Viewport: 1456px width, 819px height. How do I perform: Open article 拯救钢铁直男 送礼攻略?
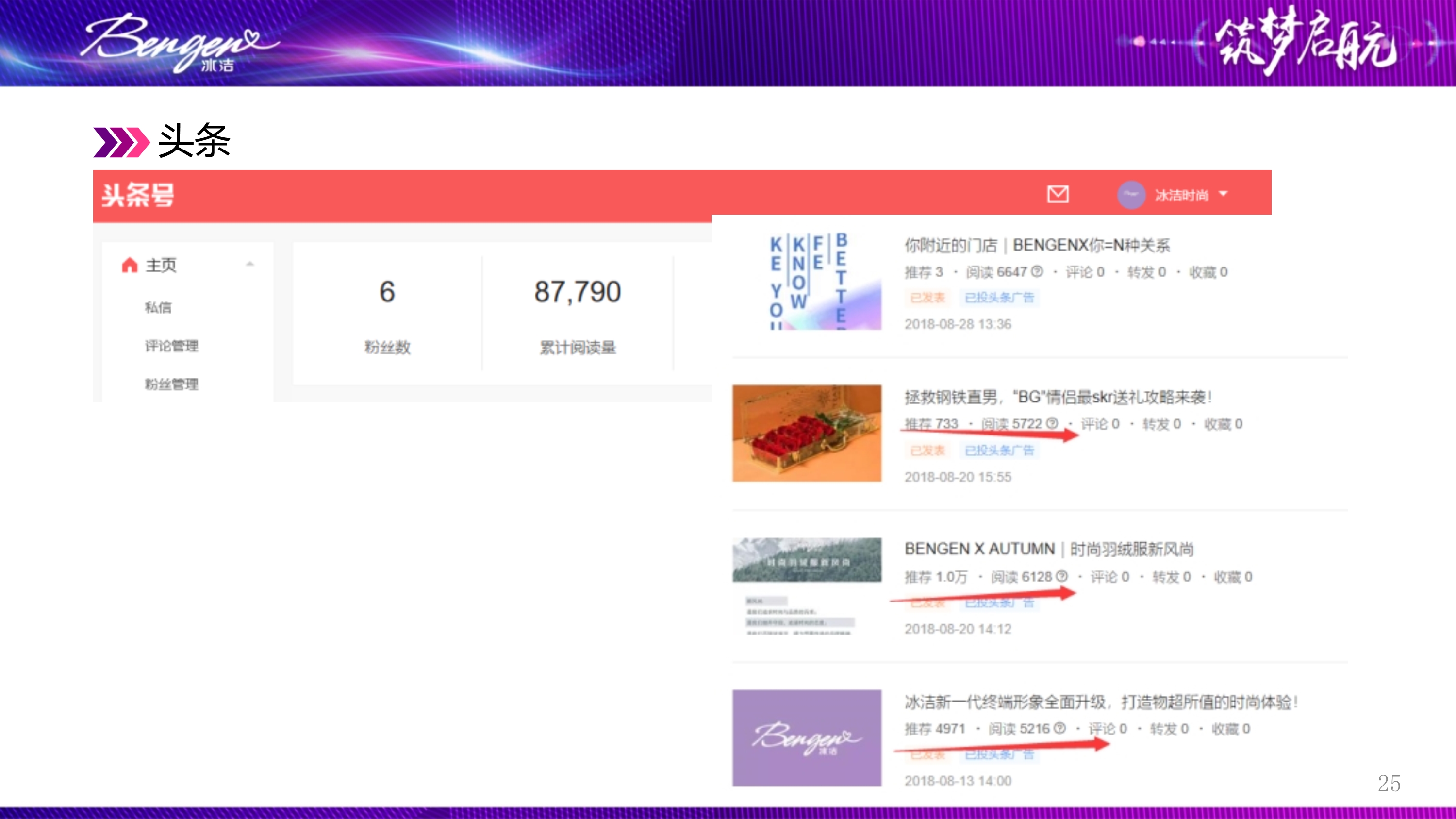pyautogui.click(x=1058, y=397)
